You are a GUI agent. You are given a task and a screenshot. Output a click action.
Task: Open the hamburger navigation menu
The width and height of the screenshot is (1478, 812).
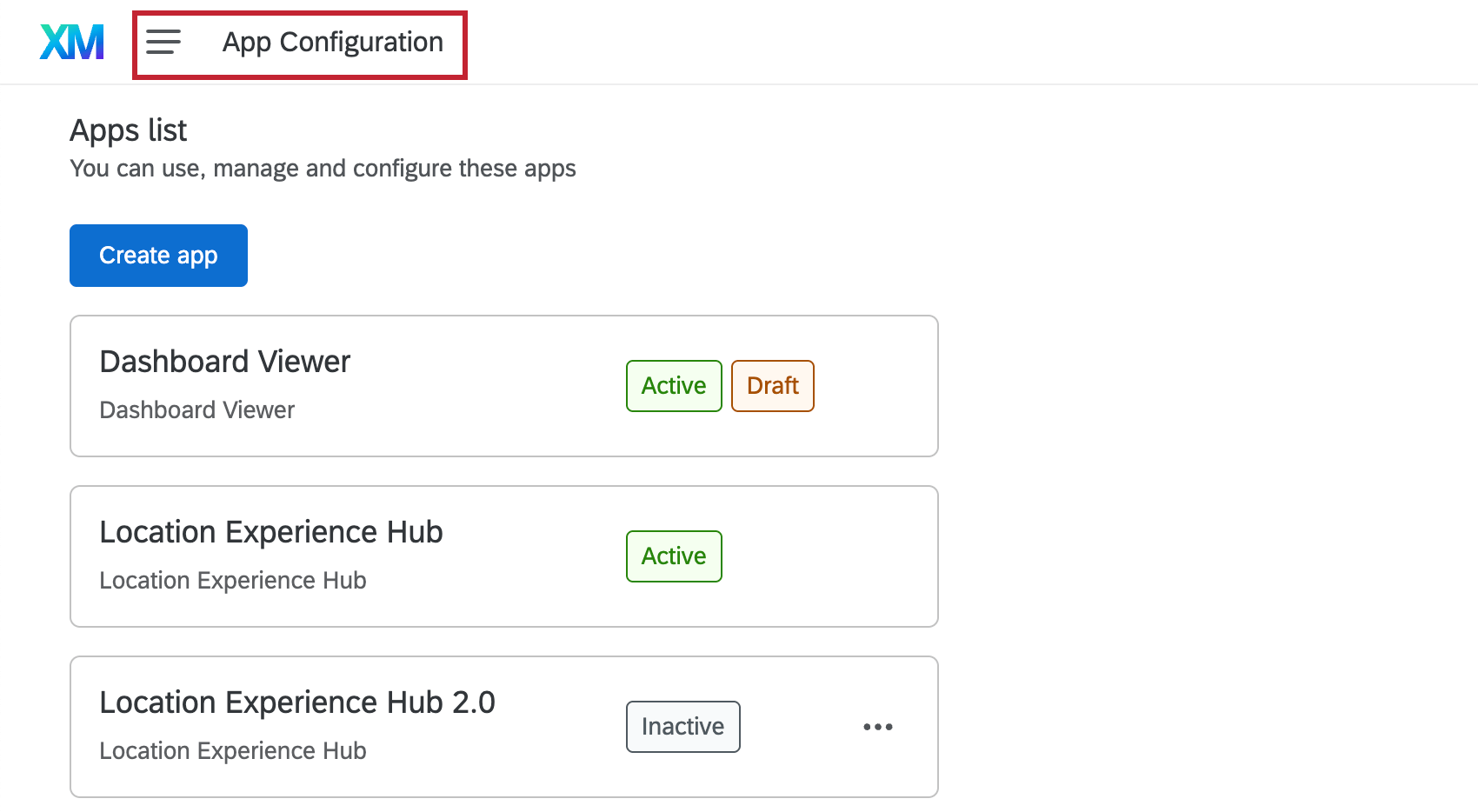click(x=163, y=42)
